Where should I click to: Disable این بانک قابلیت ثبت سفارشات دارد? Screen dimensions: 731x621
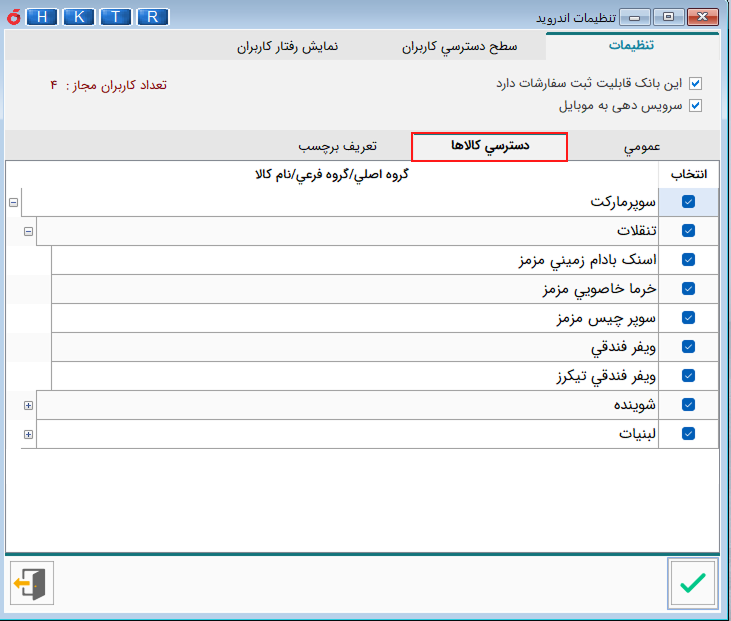click(696, 84)
